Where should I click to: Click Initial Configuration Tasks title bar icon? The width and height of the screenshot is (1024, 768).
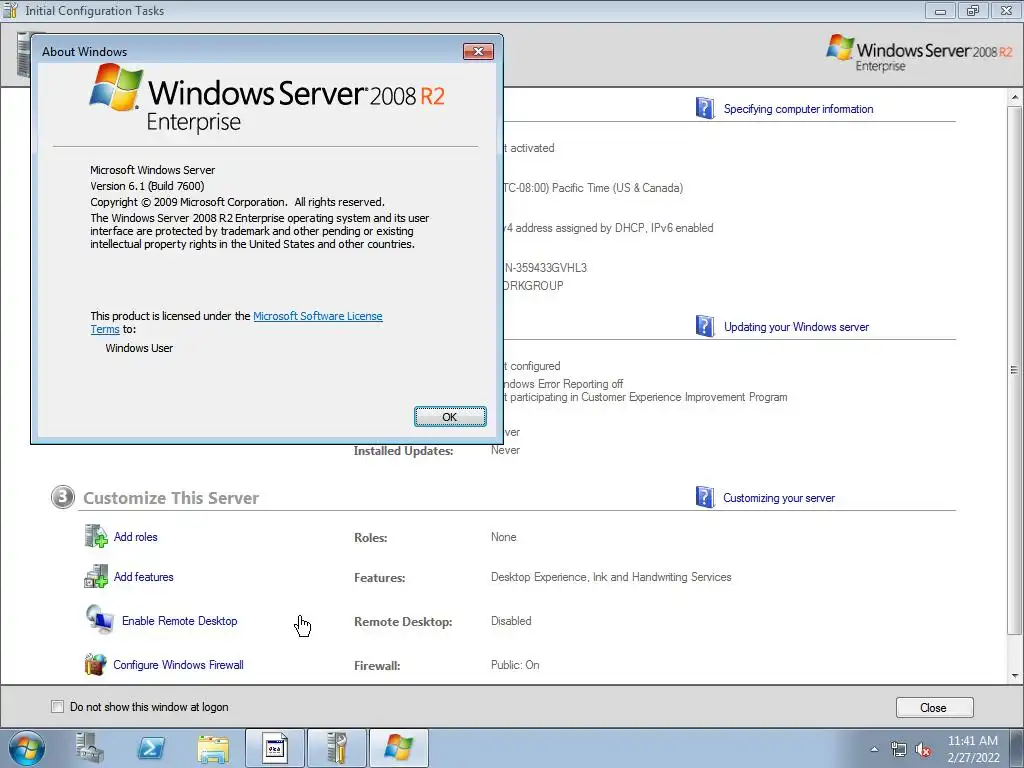(x=10, y=10)
